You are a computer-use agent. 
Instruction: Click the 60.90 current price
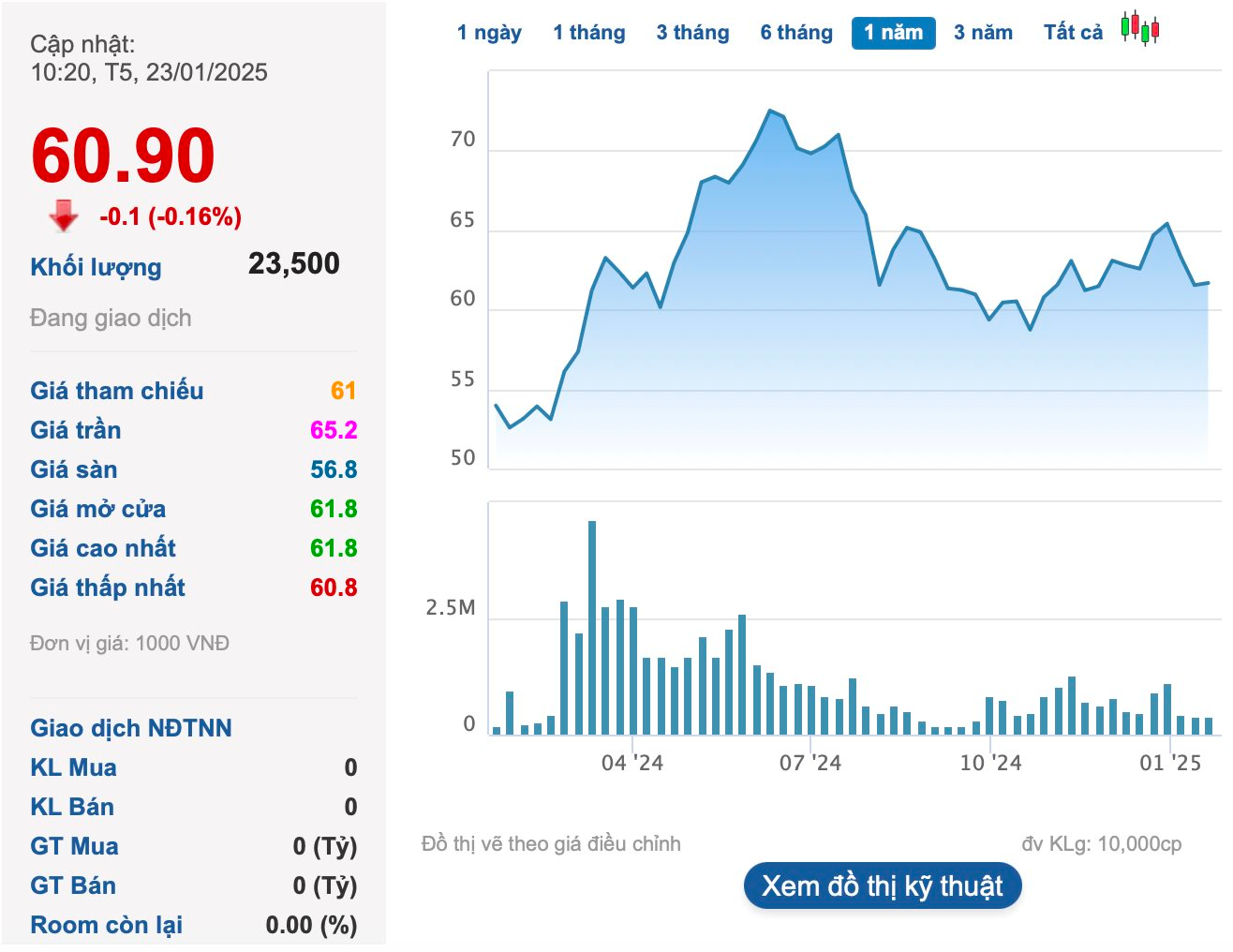[123, 156]
